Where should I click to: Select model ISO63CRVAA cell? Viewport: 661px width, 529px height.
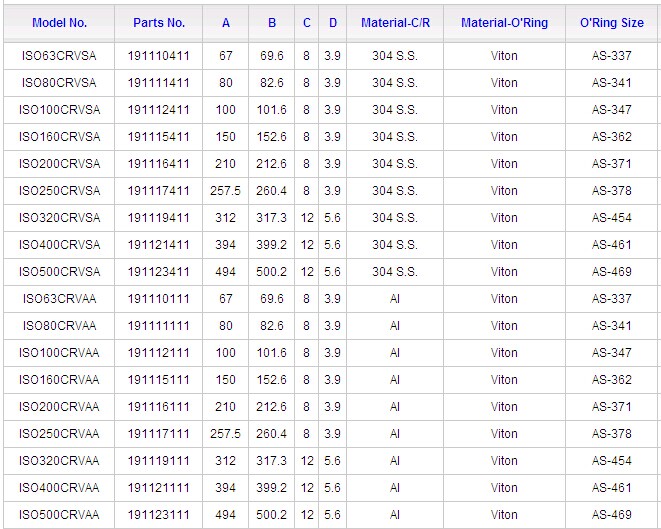60,299
